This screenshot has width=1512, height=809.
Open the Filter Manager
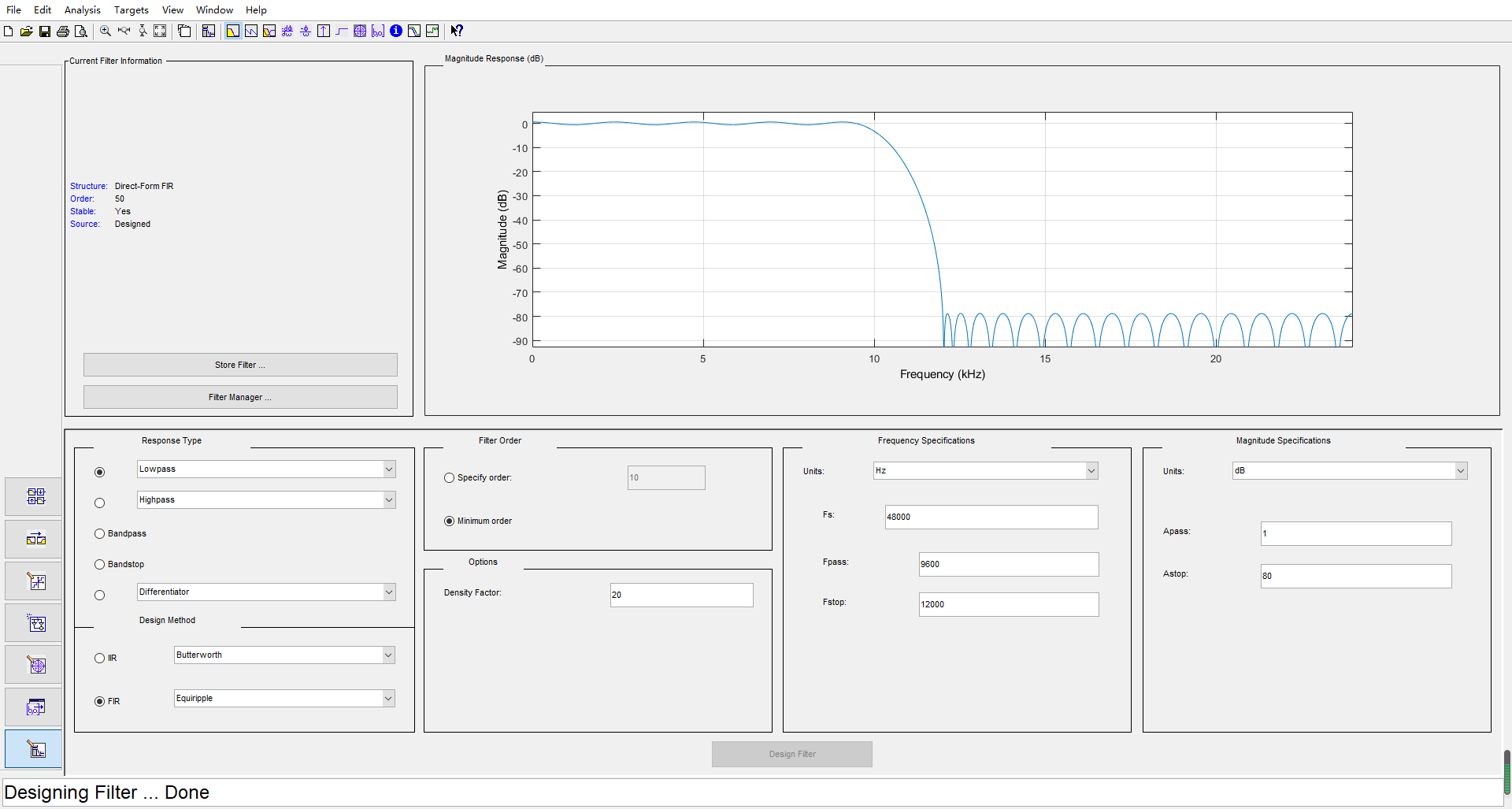pos(239,397)
